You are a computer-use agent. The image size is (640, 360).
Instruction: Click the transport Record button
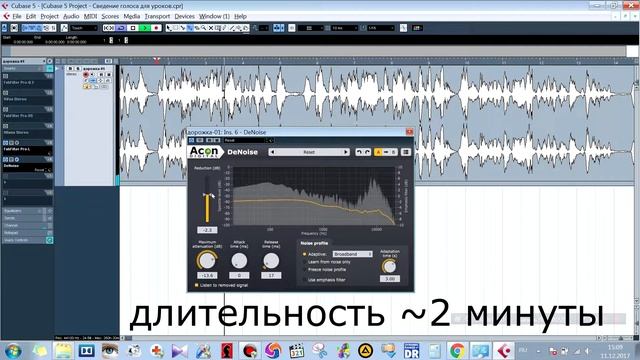coord(156,28)
